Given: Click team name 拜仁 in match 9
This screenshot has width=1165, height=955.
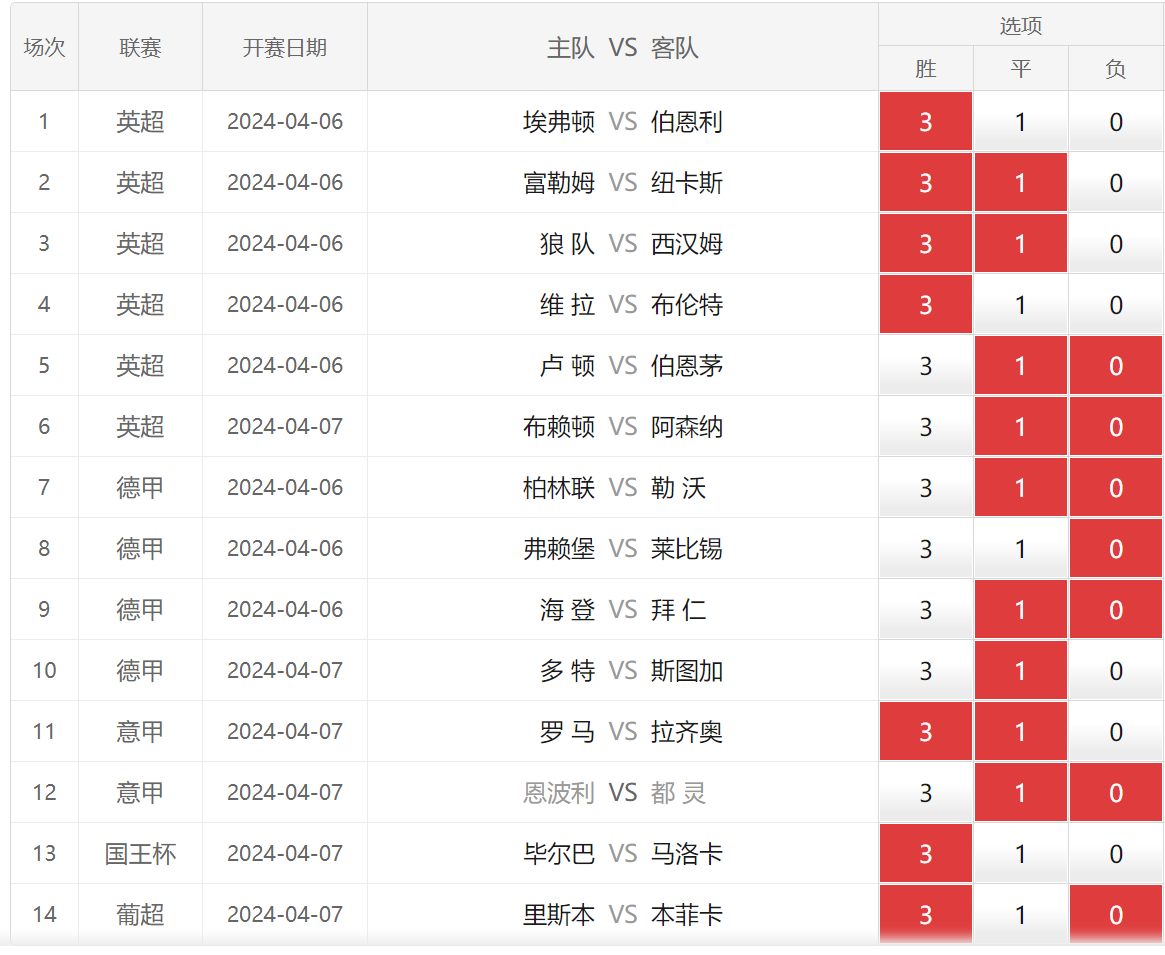Looking at the screenshot, I should (678, 609).
